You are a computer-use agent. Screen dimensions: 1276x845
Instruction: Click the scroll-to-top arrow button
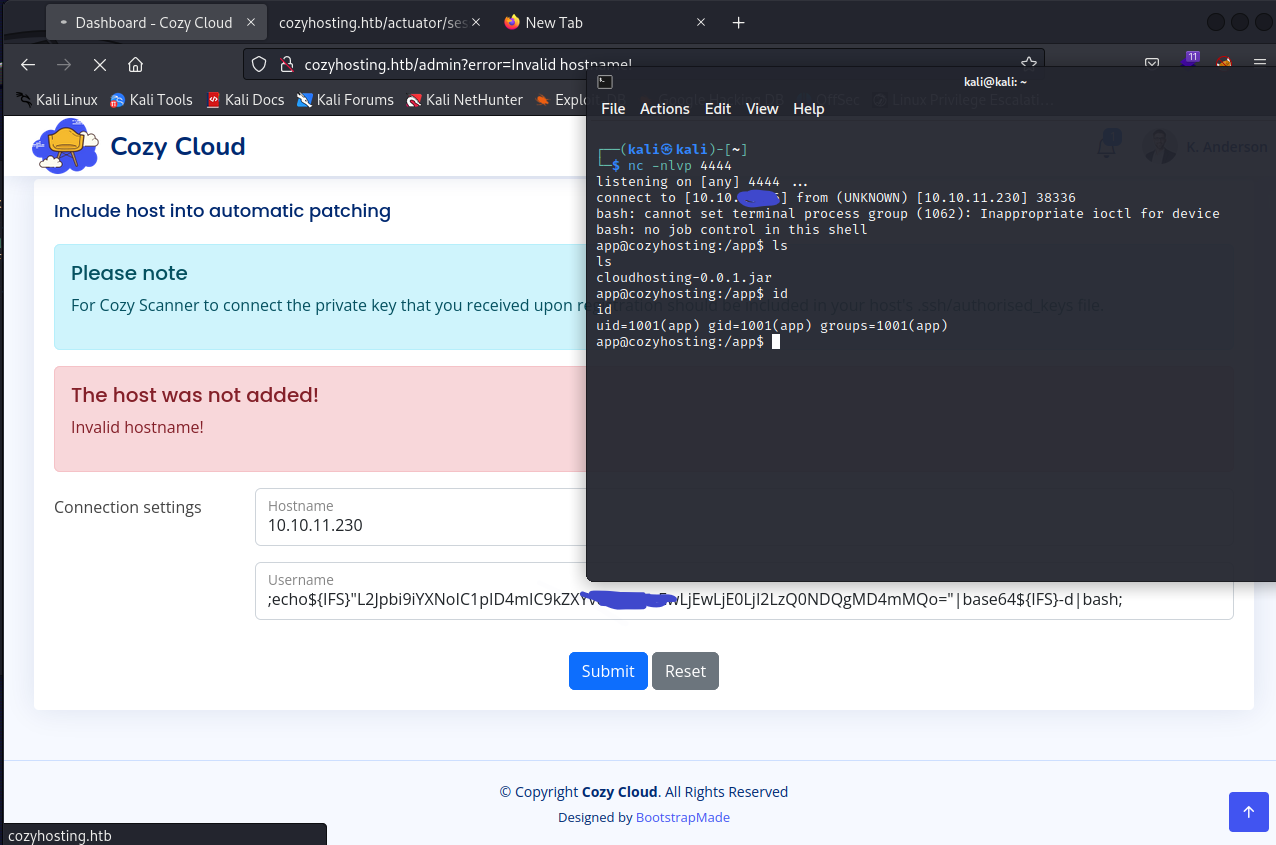point(1248,812)
